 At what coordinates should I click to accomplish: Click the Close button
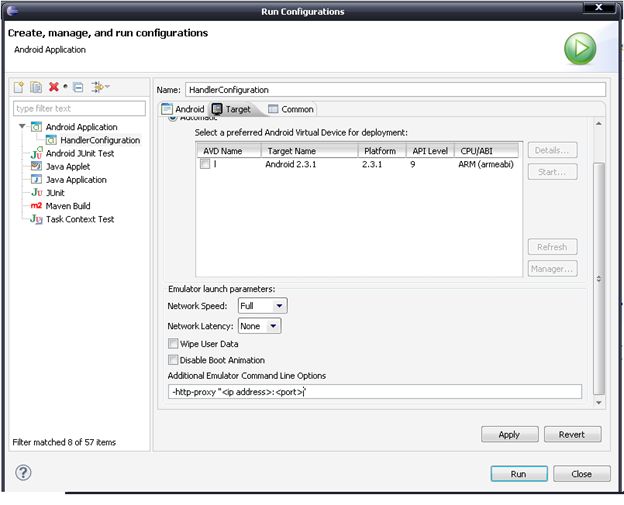coord(581,474)
